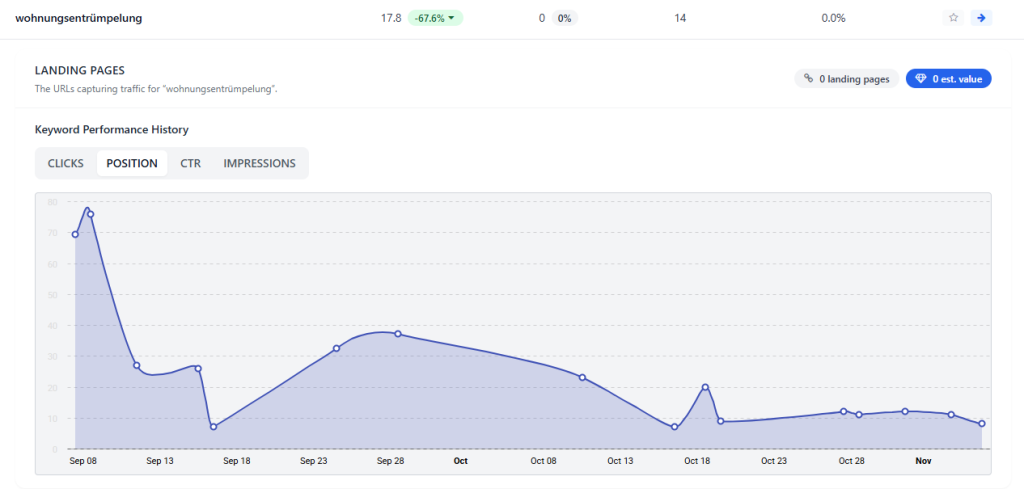Switch to the CLICKS tab

(66, 163)
